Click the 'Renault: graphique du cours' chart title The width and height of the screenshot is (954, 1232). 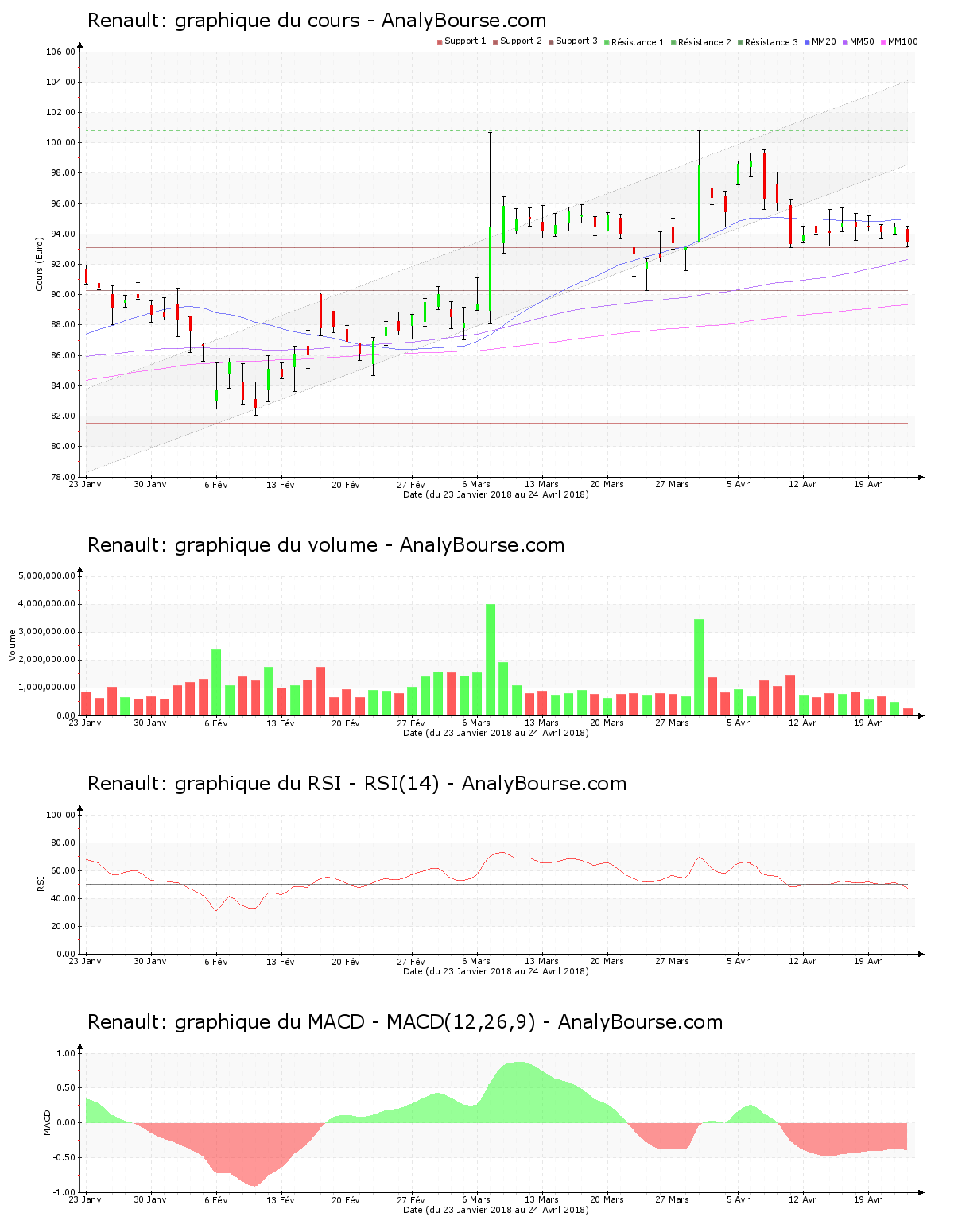coord(316,21)
